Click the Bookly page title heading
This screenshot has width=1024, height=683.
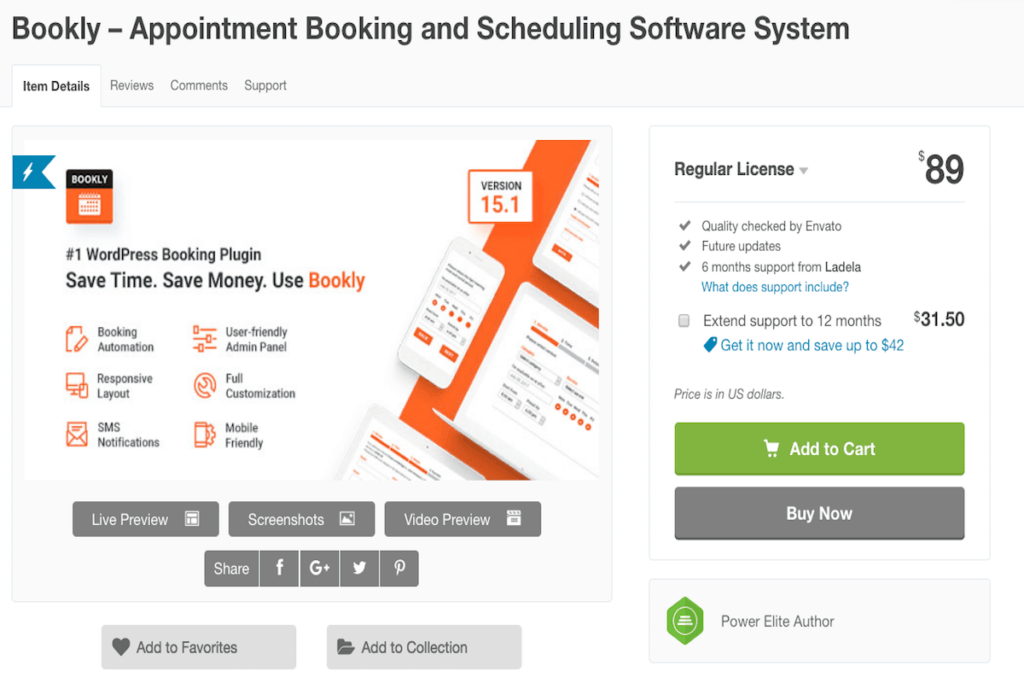tap(430, 29)
